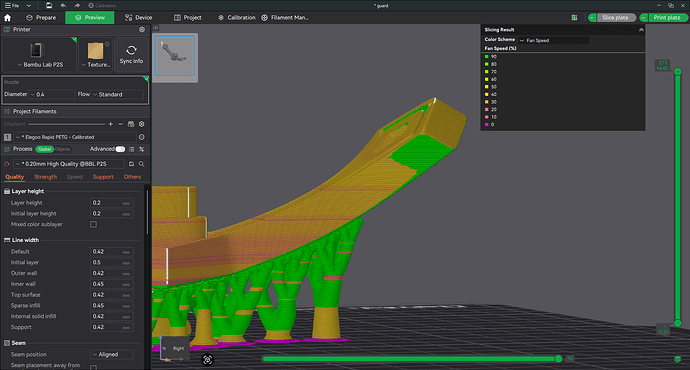
Task: Click the Outer wall line width field
Action: [x=111, y=273]
